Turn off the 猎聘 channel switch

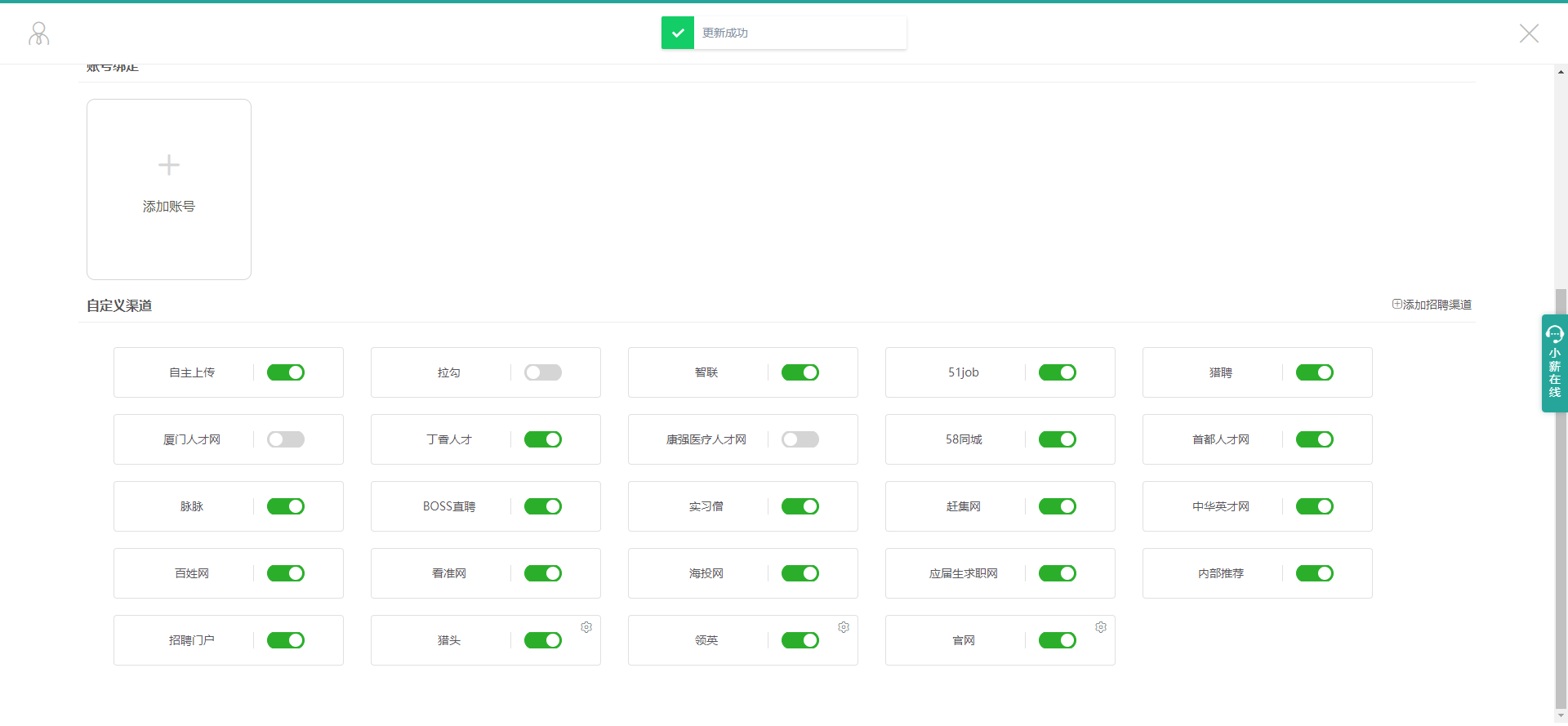pyautogui.click(x=1315, y=372)
